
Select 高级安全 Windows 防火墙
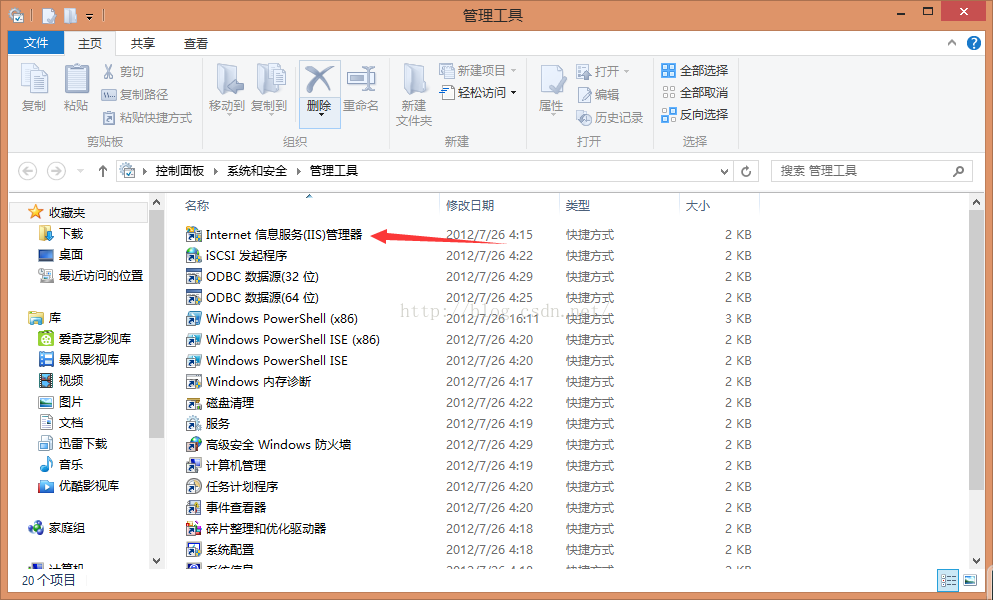(x=269, y=444)
